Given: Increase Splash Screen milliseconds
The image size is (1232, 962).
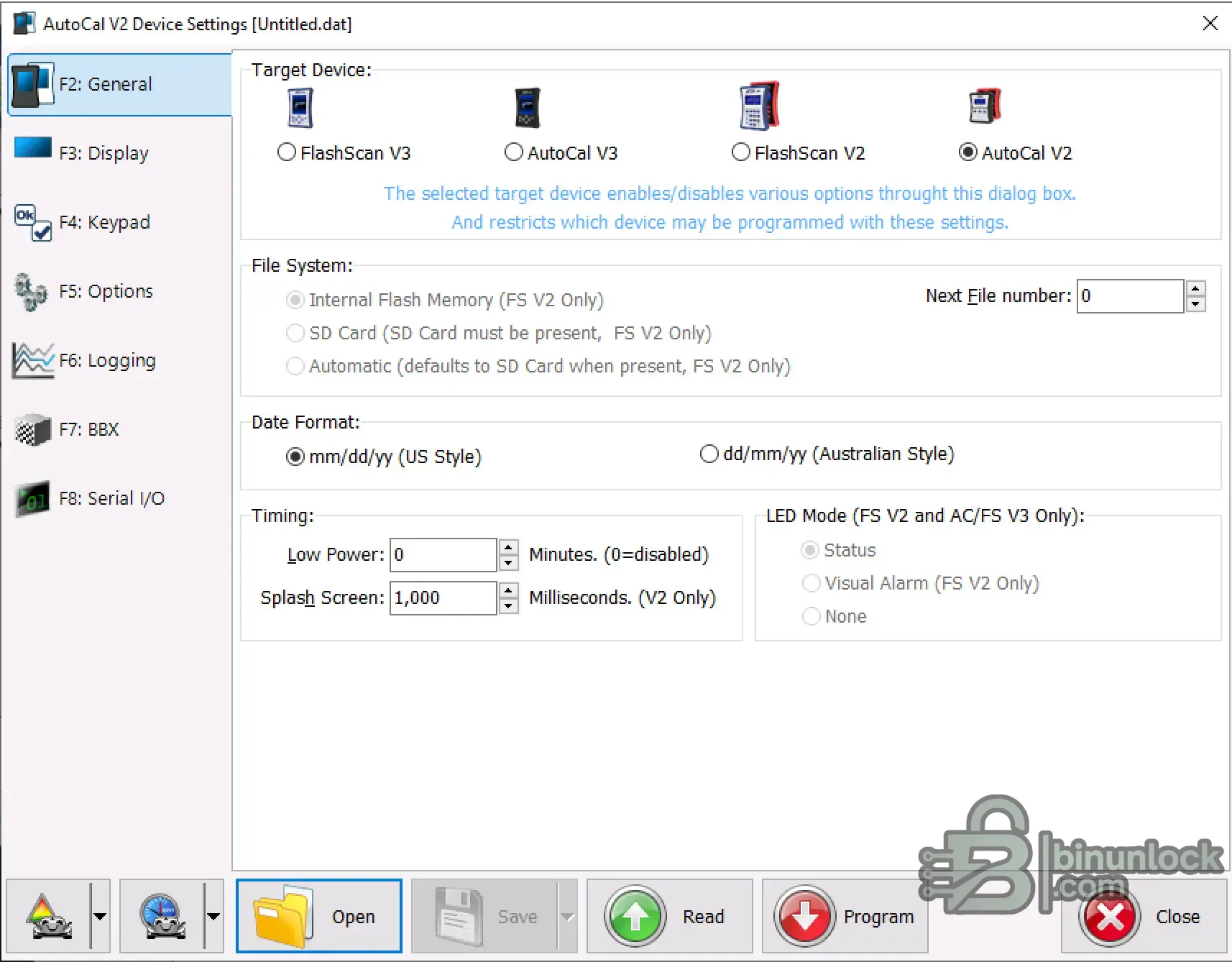Looking at the screenshot, I should (508, 590).
